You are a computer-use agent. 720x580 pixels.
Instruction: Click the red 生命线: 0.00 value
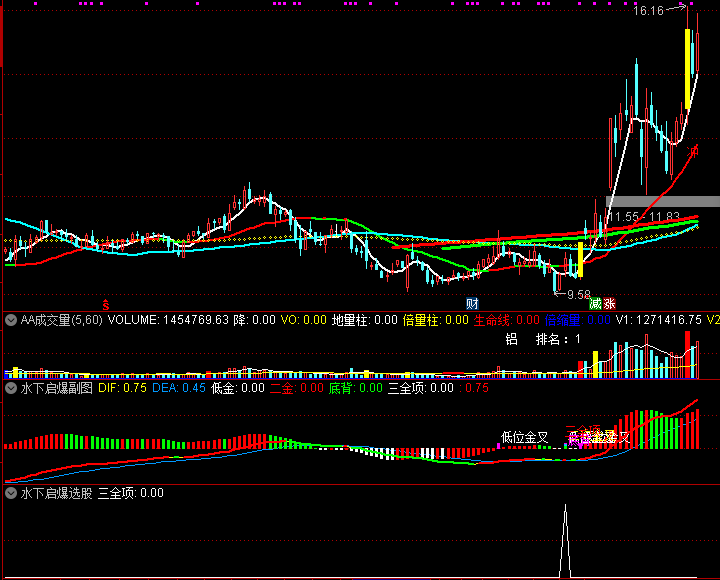pyautogui.click(x=506, y=320)
